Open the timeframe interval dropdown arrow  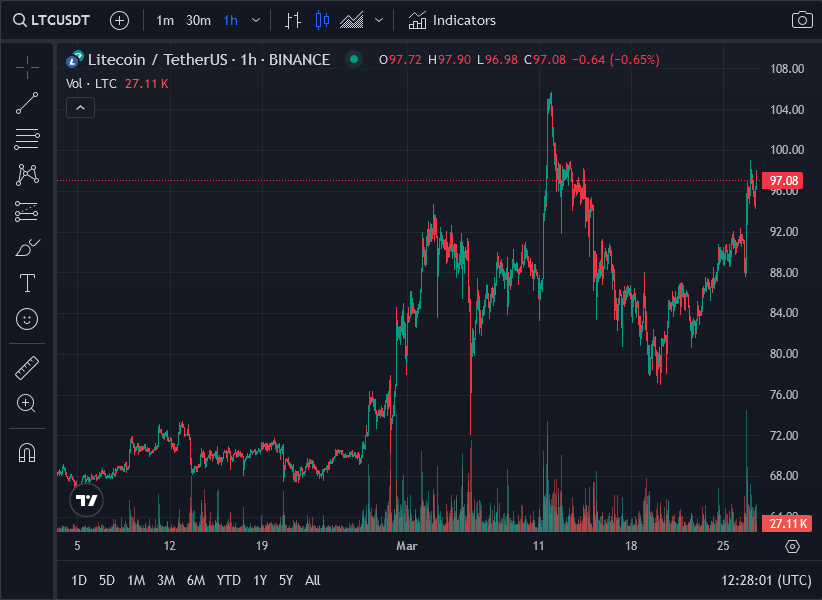pos(256,20)
